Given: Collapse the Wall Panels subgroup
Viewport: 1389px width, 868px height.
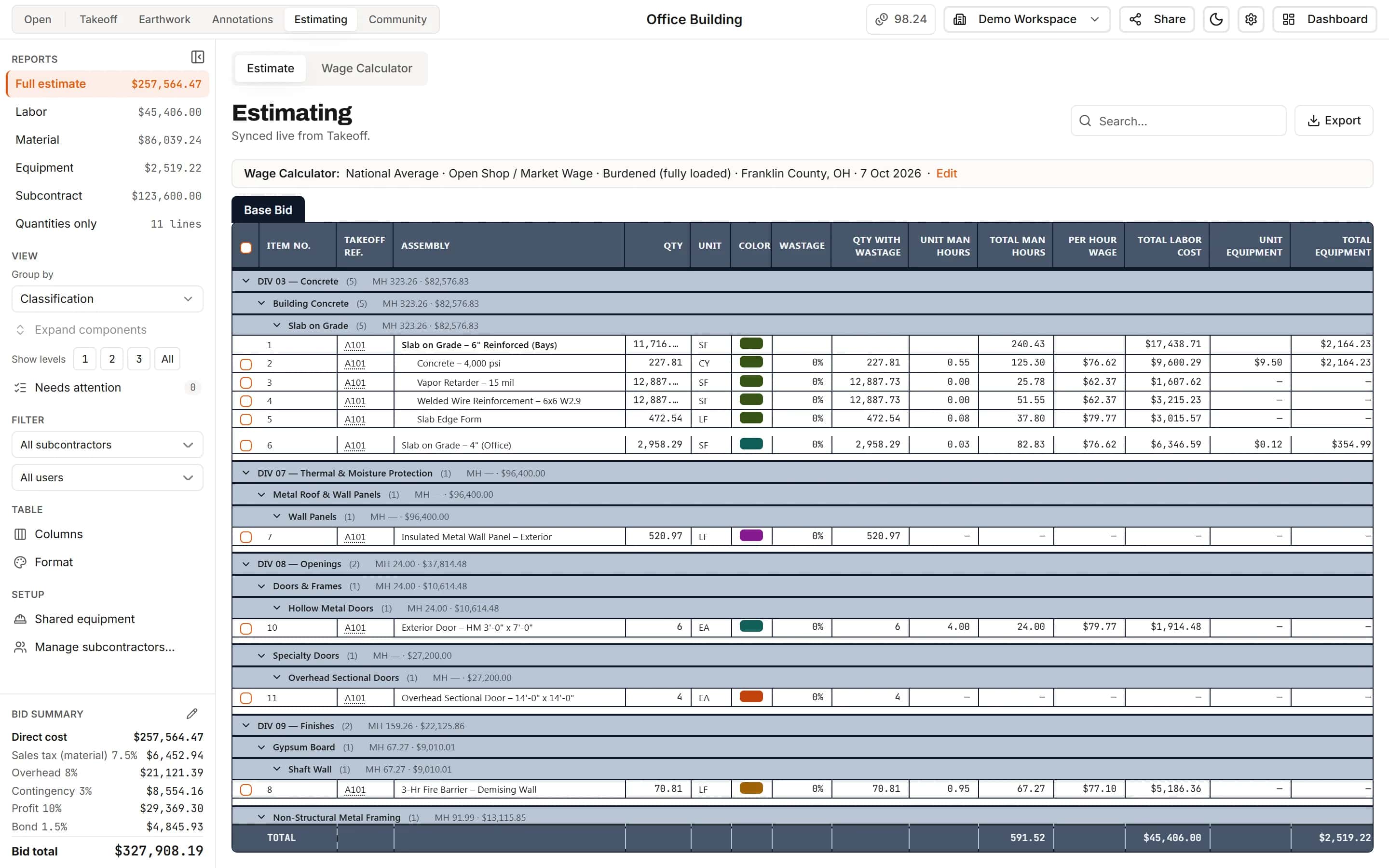Looking at the screenshot, I should click(277, 516).
